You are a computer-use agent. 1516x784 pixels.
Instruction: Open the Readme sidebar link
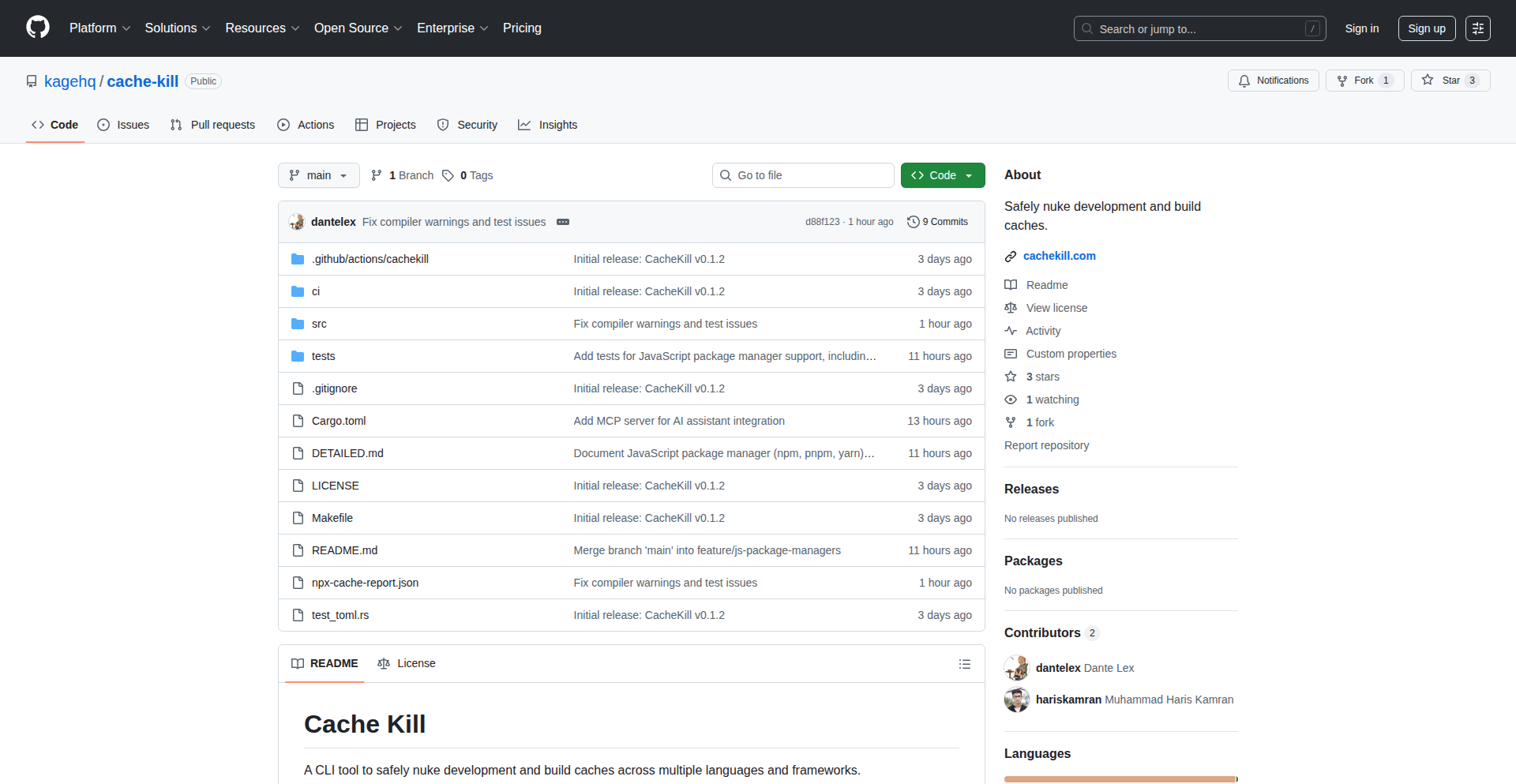click(x=1036, y=285)
